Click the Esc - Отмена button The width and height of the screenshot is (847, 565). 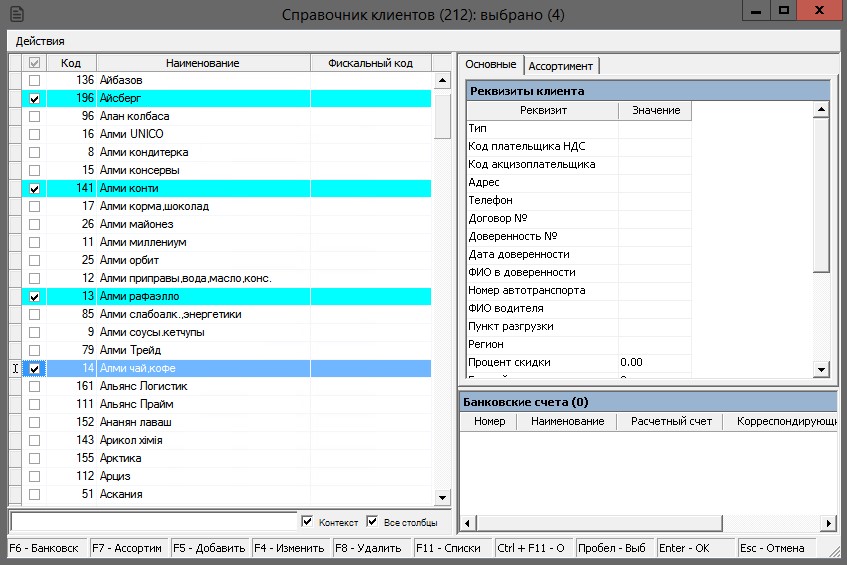777,548
